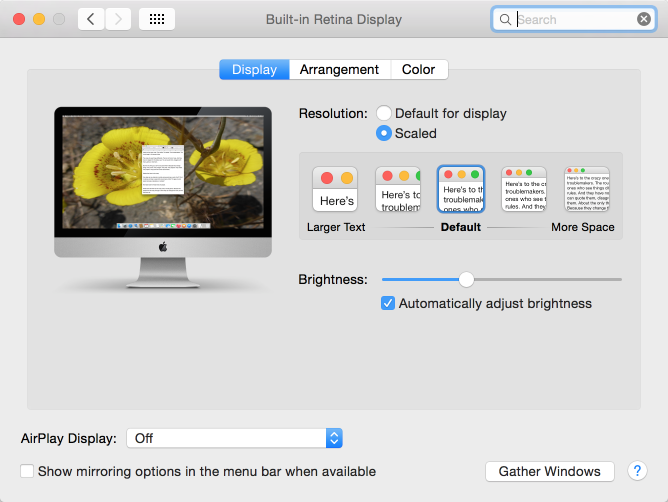668x502 pixels.
Task: Select the Default scaled resolution thumbnail
Action: point(461,189)
